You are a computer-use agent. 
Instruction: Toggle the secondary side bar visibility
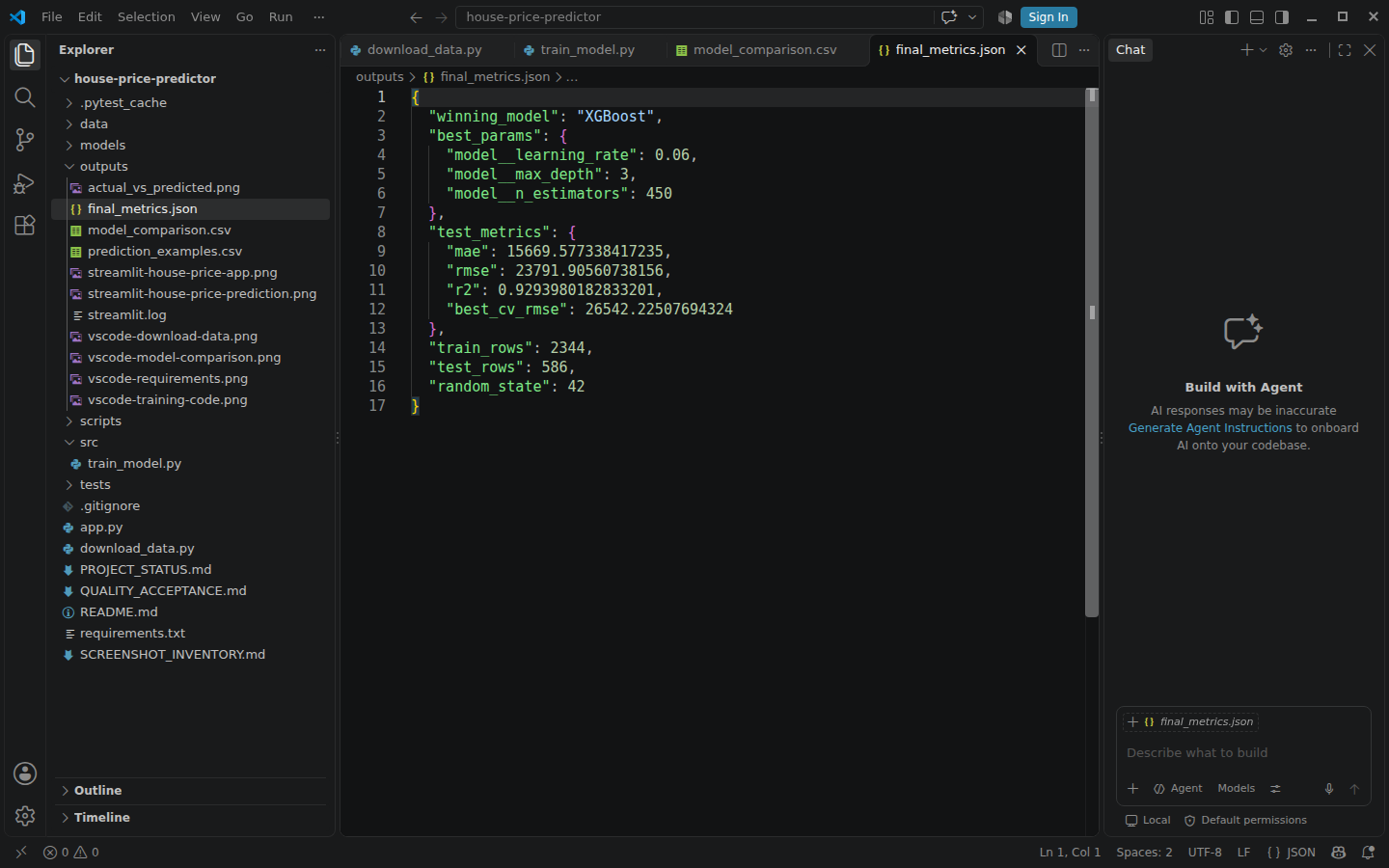(x=1282, y=17)
